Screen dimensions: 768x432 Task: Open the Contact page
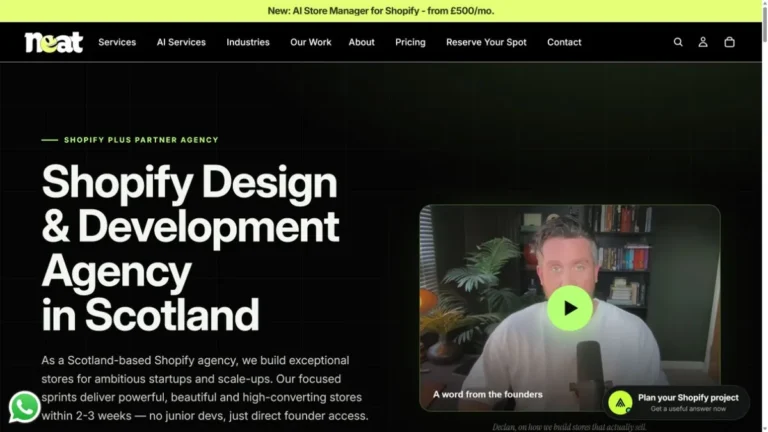pos(564,42)
